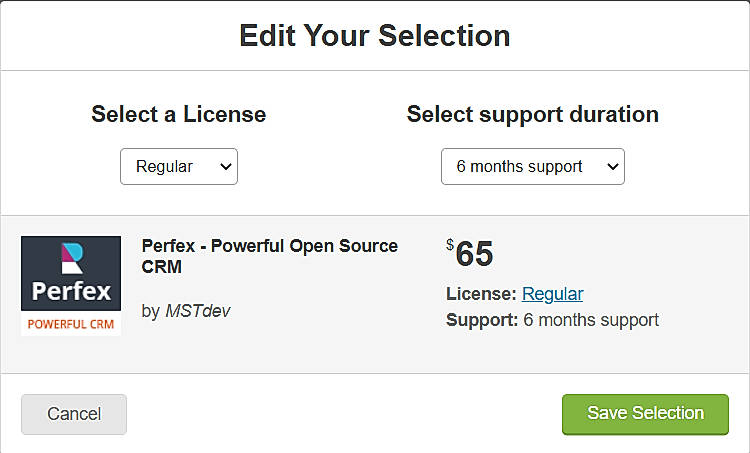Screen dimensions: 750x453
Task: Click the chevron arrow on support duration selector
Action: 609,167
